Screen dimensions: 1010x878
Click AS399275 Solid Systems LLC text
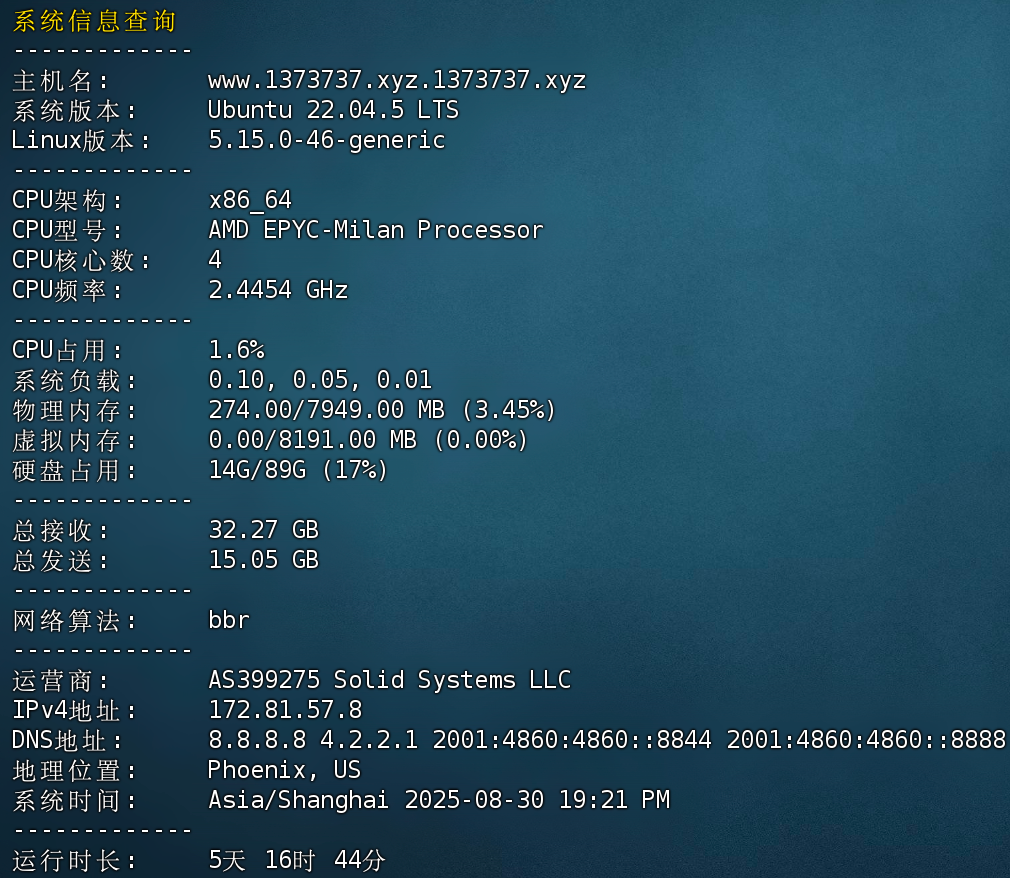pos(389,680)
